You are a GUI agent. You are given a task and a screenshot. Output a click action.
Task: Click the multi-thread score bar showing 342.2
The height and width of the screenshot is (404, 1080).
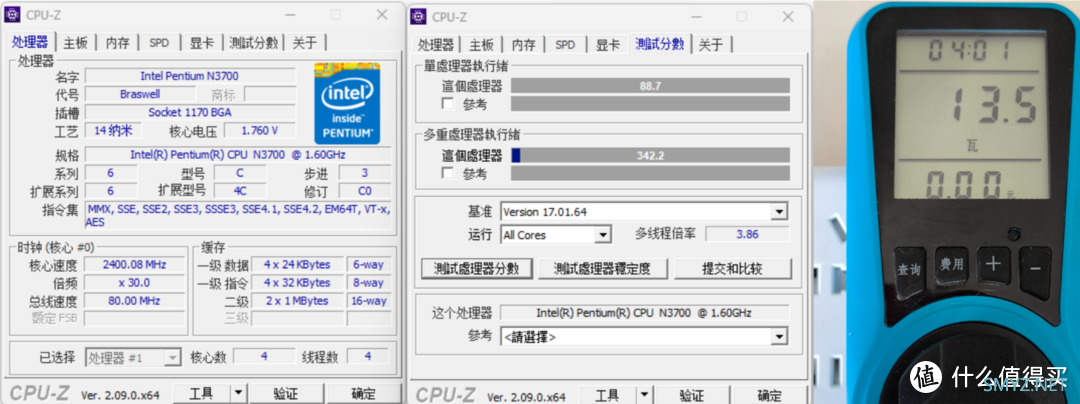650,156
